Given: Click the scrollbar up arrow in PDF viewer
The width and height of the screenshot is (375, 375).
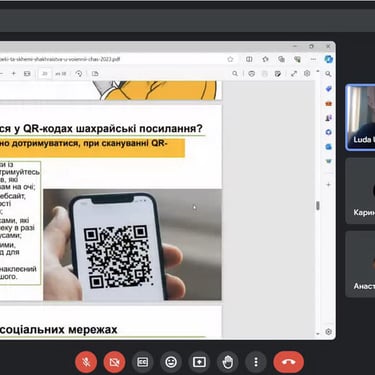Looking at the screenshot, I should 318,71.
